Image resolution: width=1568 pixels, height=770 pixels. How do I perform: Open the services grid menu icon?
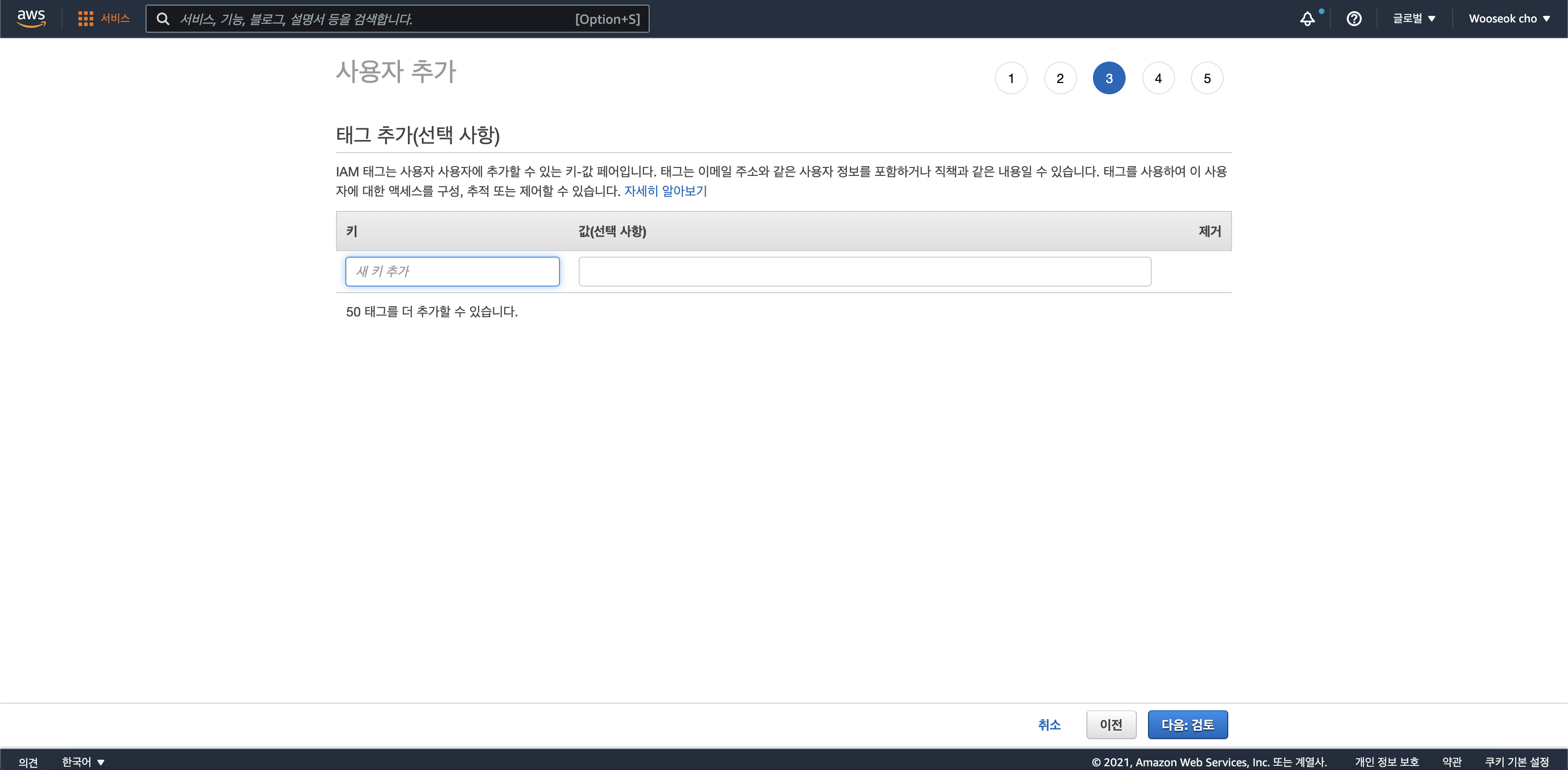coord(86,19)
